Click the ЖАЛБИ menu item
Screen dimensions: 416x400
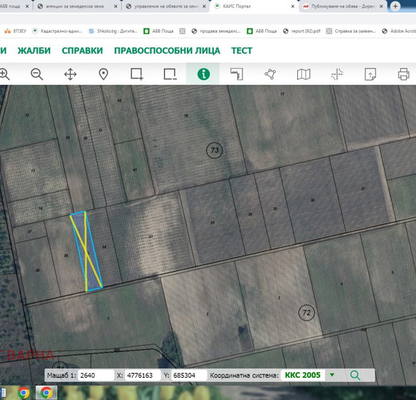pyautogui.click(x=34, y=51)
